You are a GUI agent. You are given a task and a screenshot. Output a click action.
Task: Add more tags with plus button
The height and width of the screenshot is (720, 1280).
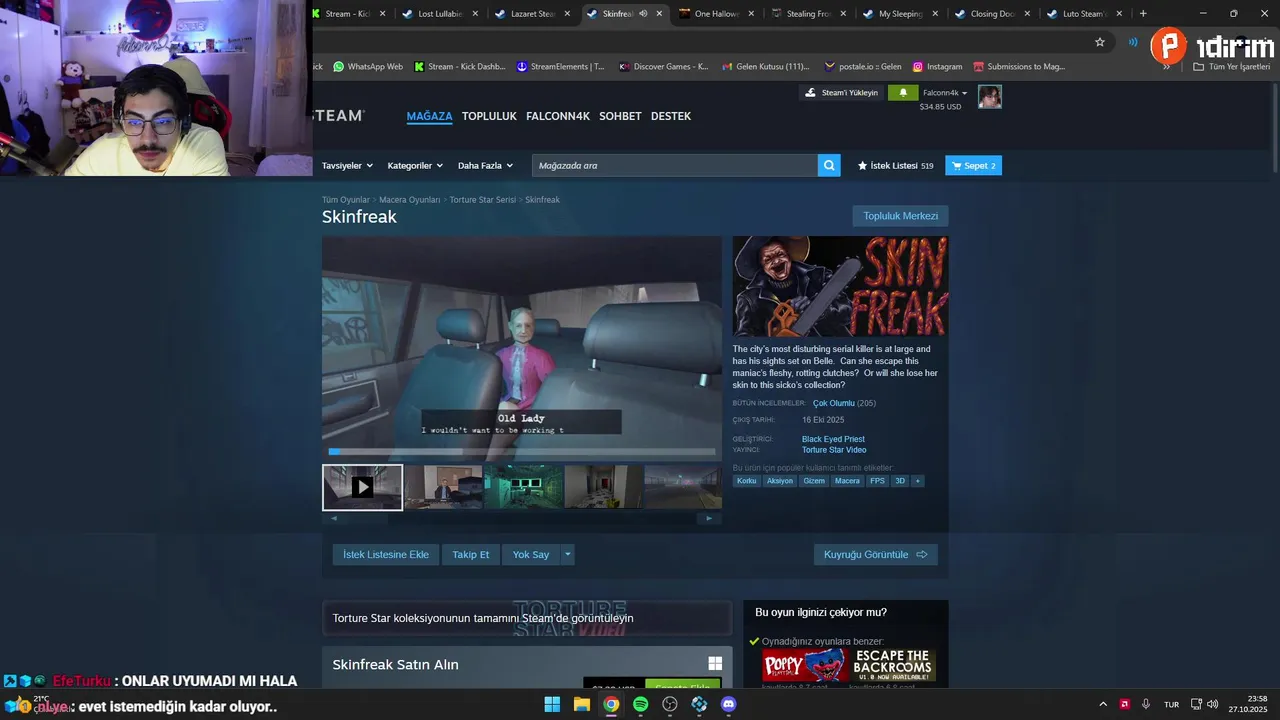[x=917, y=481]
